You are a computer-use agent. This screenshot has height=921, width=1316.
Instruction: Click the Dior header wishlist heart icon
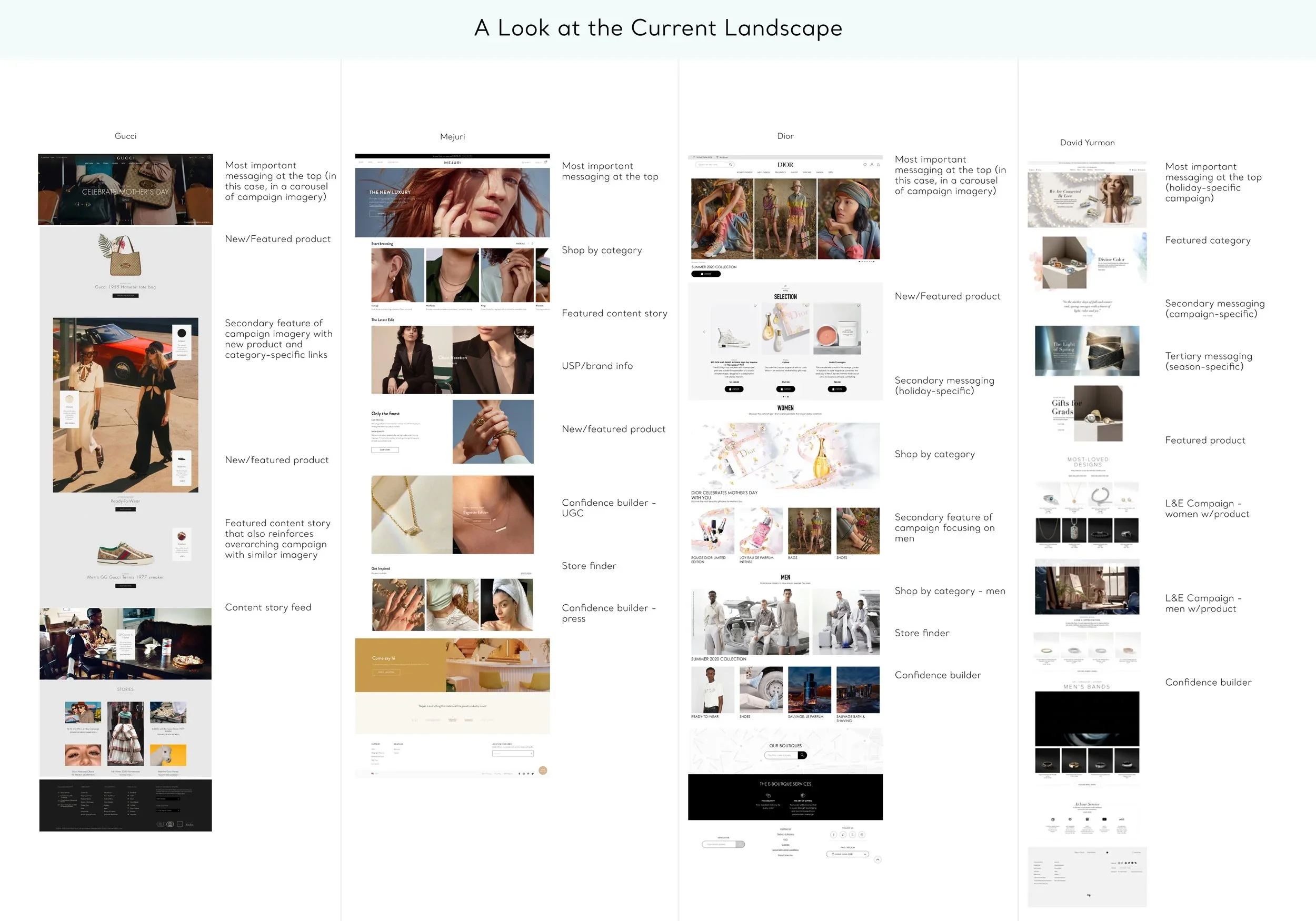click(x=865, y=165)
